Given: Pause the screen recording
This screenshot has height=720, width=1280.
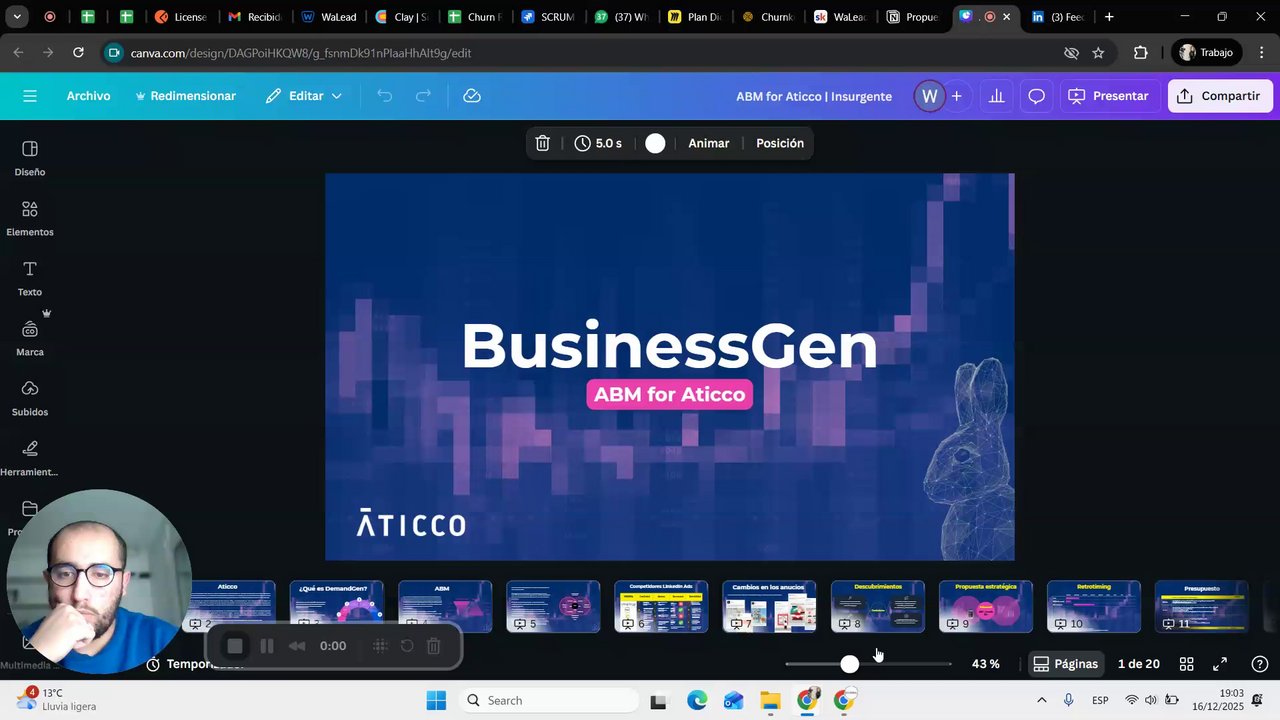Looking at the screenshot, I should [267, 646].
